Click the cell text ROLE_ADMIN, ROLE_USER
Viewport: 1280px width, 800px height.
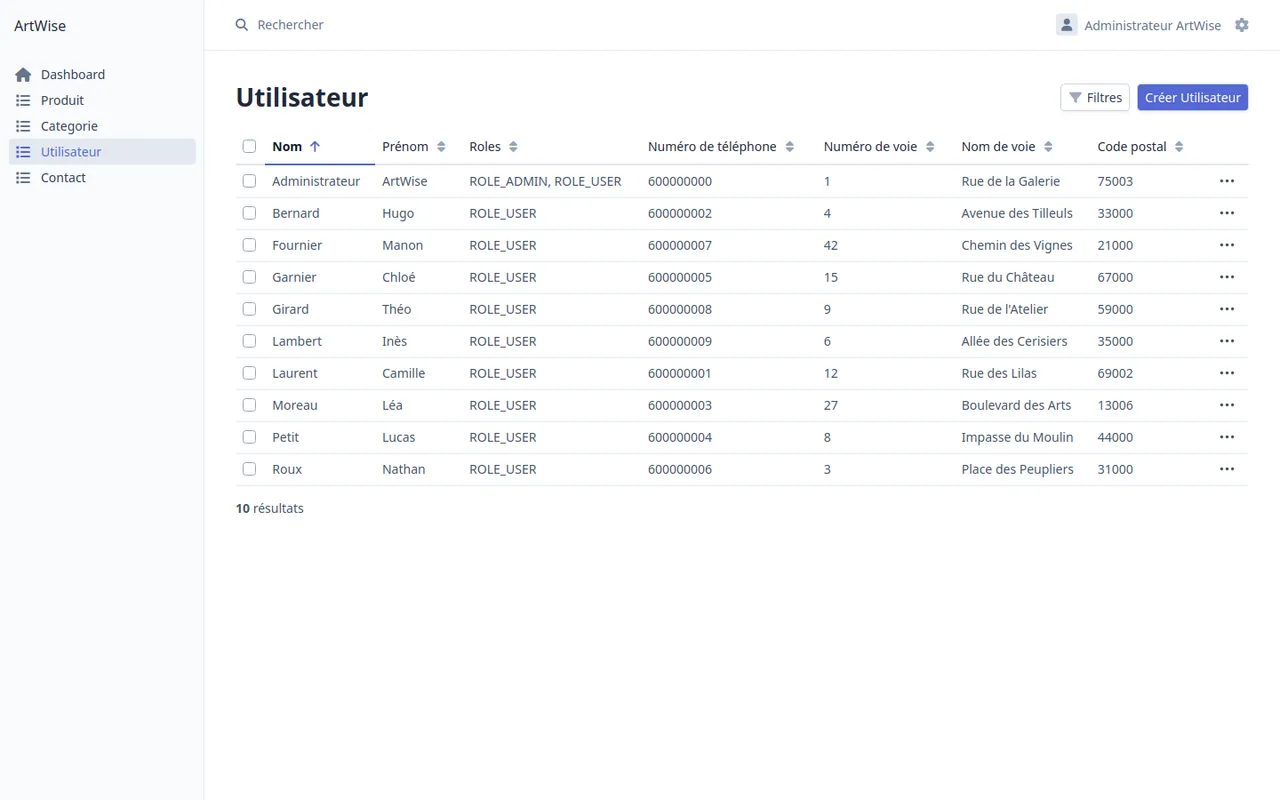click(x=545, y=182)
